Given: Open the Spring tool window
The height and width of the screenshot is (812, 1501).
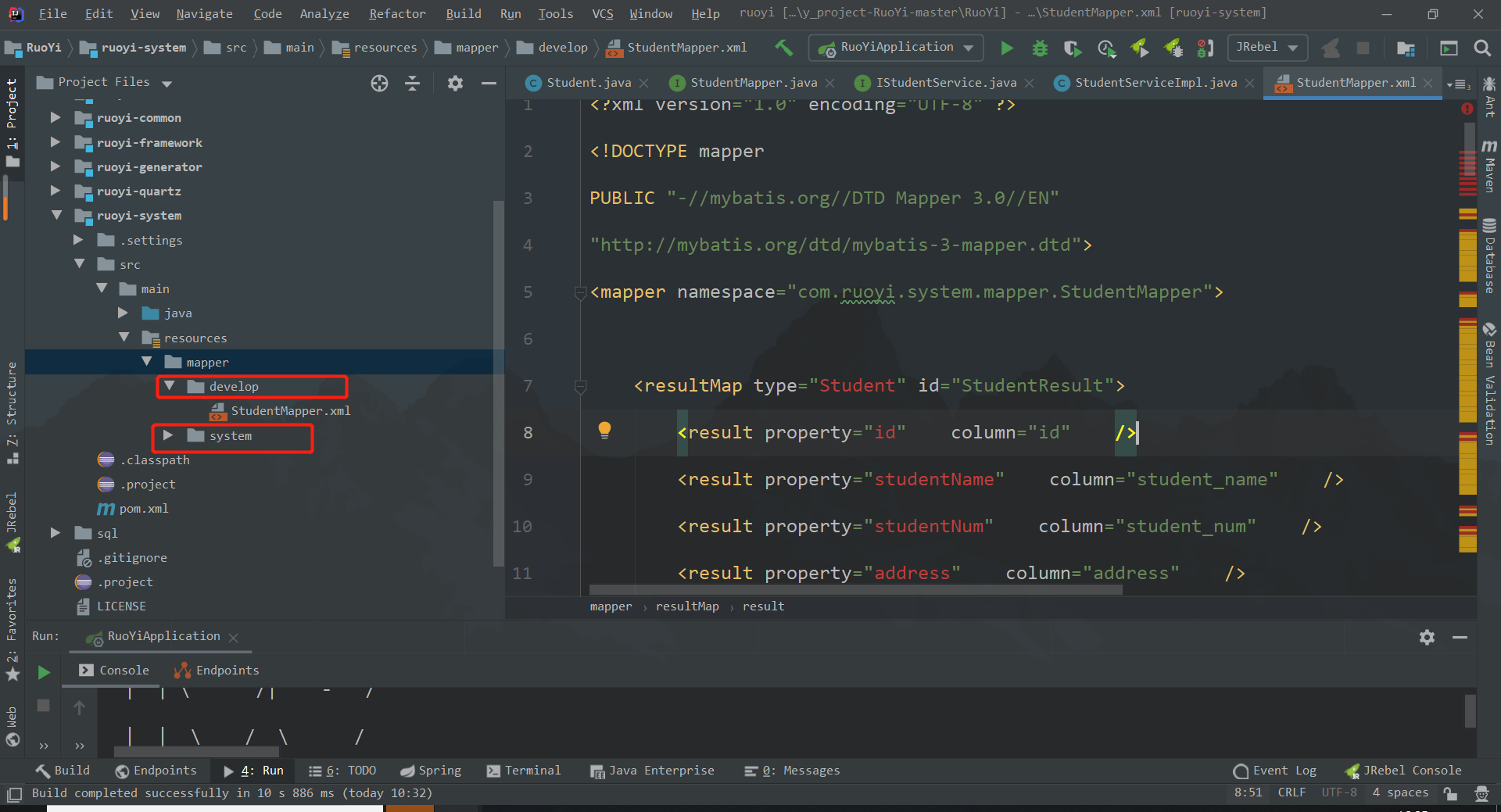Looking at the screenshot, I should click(x=430, y=771).
